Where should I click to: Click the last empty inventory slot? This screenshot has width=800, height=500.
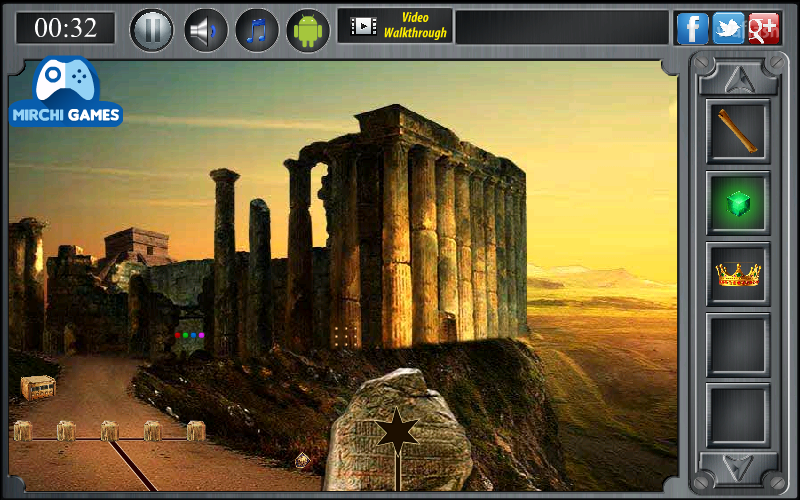tap(738, 415)
